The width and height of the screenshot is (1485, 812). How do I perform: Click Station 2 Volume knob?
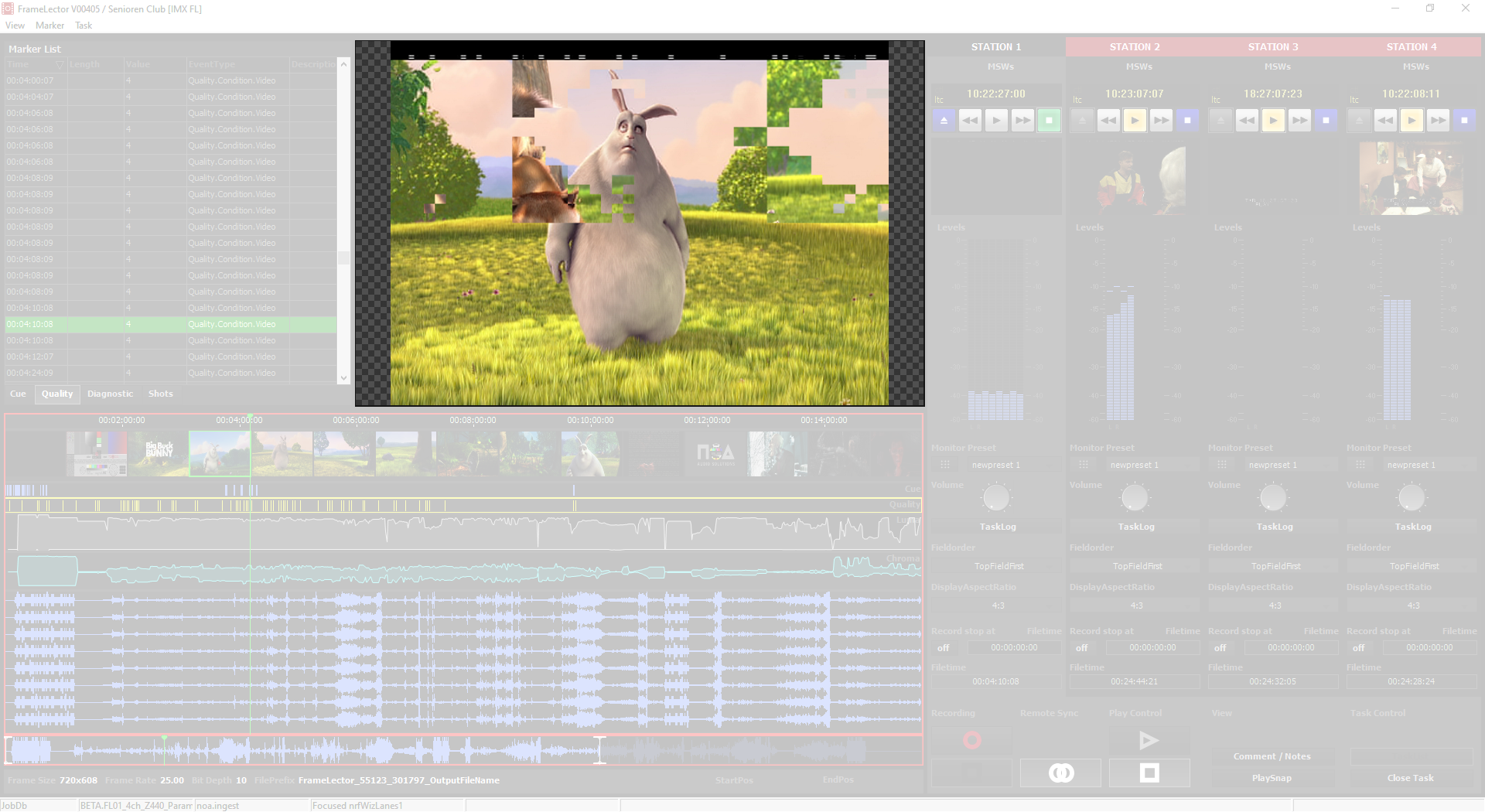[1135, 497]
